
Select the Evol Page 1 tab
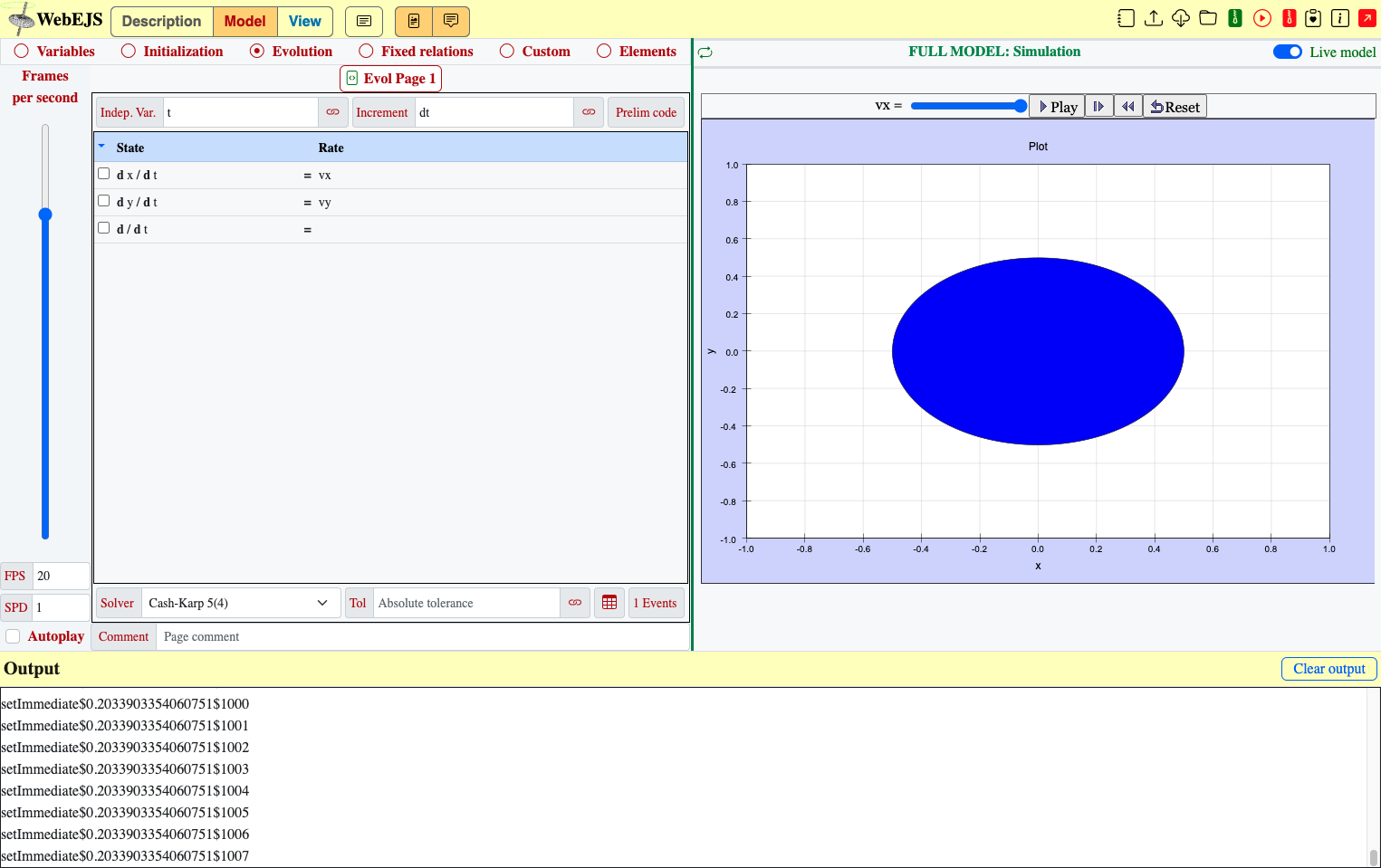tap(390, 79)
